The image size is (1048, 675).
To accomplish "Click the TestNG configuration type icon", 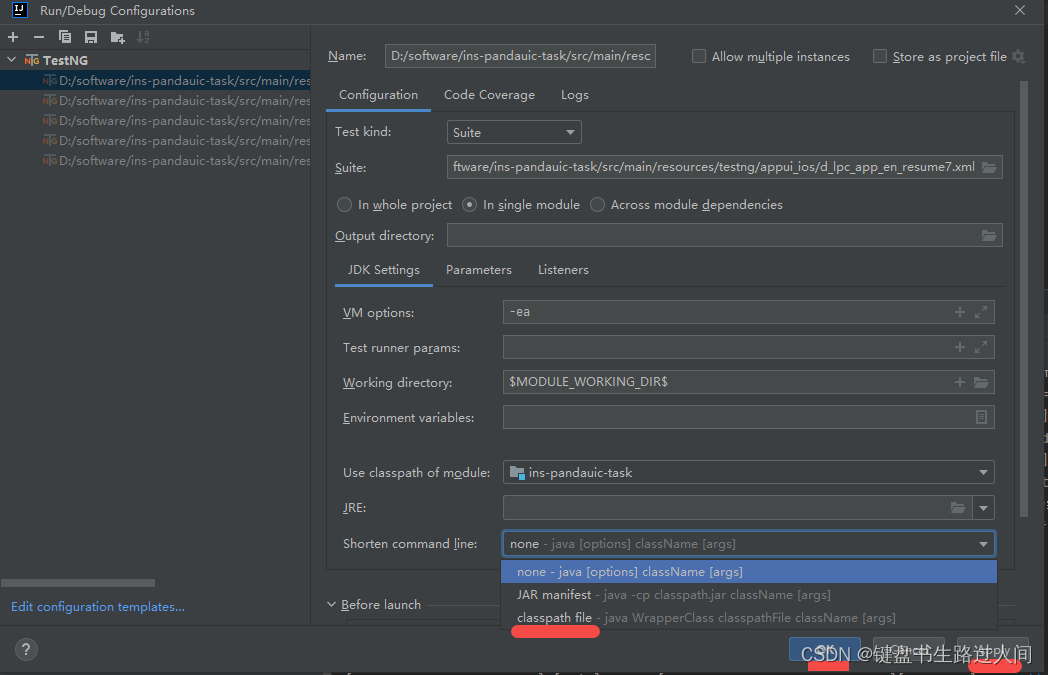I will coord(30,60).
